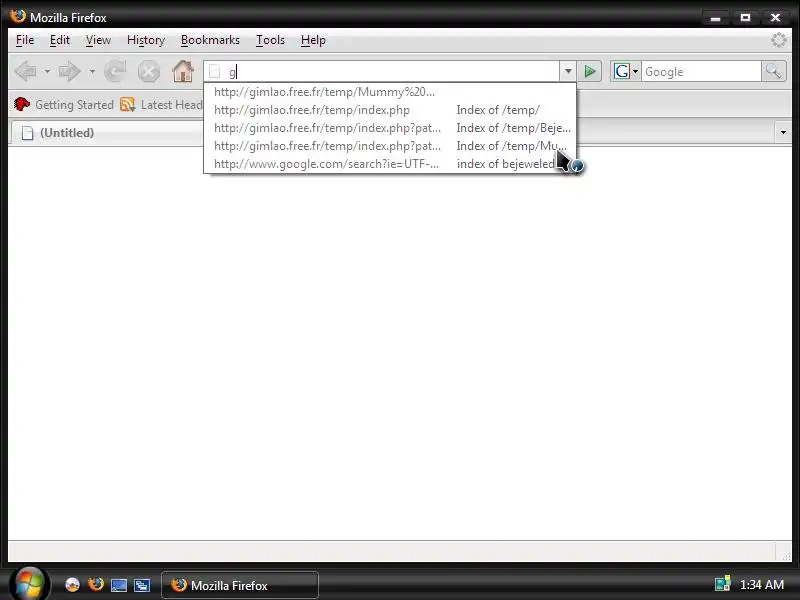Select the gimlao Mummy%20 URL suggestion
This screenshot has height=600, width=800.
(x=390, y=92)
